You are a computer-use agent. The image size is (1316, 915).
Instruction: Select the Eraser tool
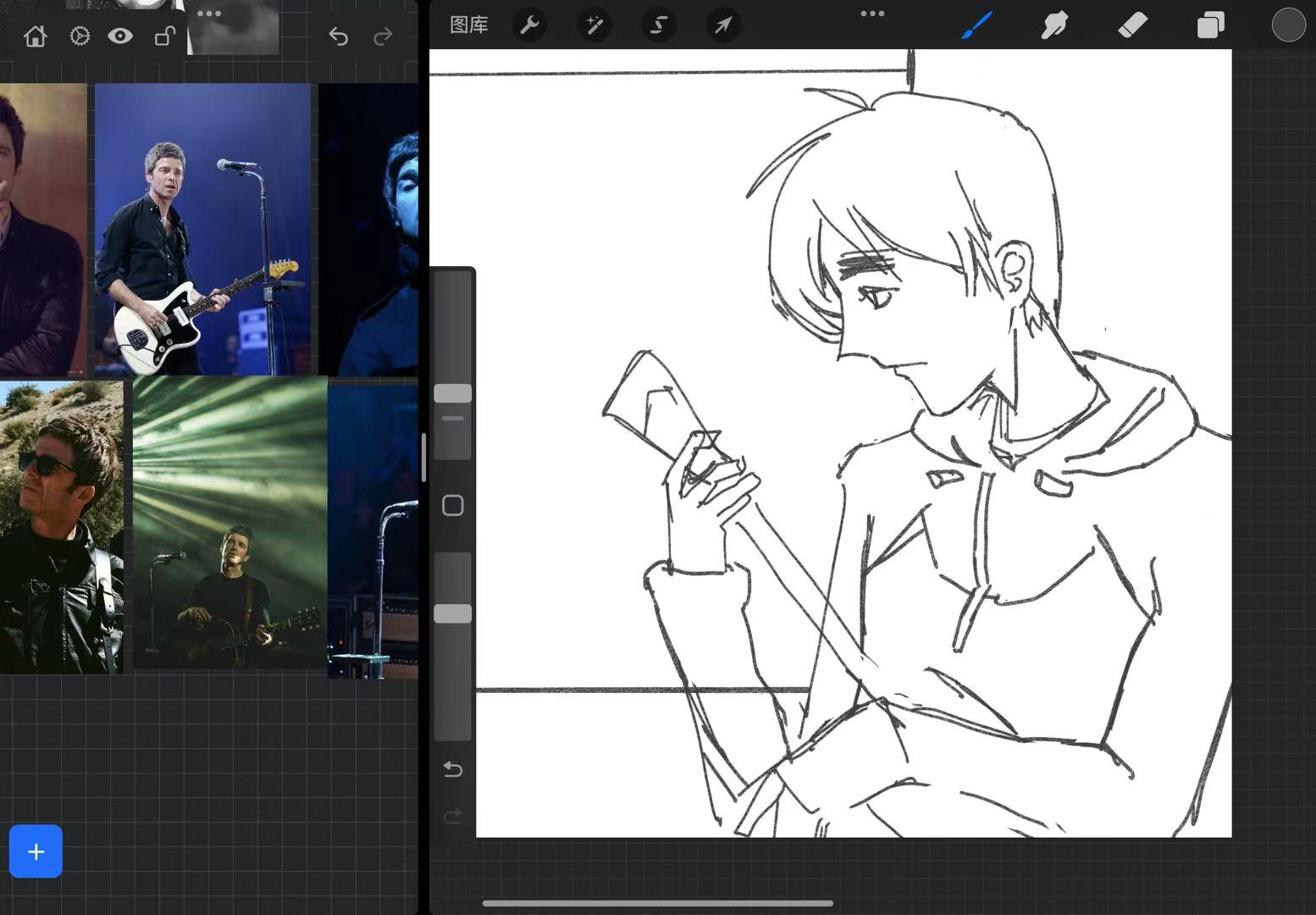pos(1132,25)
